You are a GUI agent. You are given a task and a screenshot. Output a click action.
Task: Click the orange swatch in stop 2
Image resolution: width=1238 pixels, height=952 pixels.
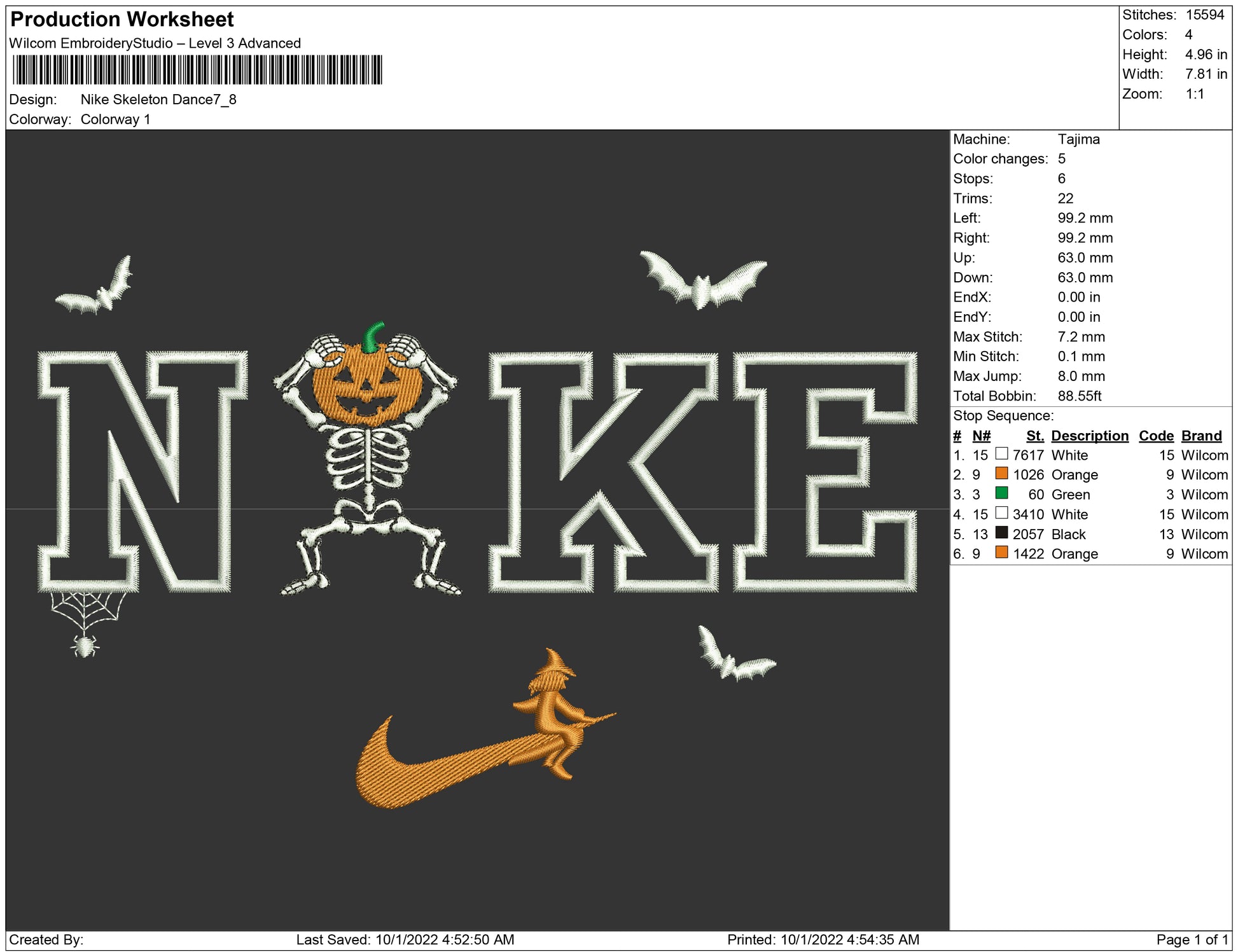click(x=1001, y=474)
